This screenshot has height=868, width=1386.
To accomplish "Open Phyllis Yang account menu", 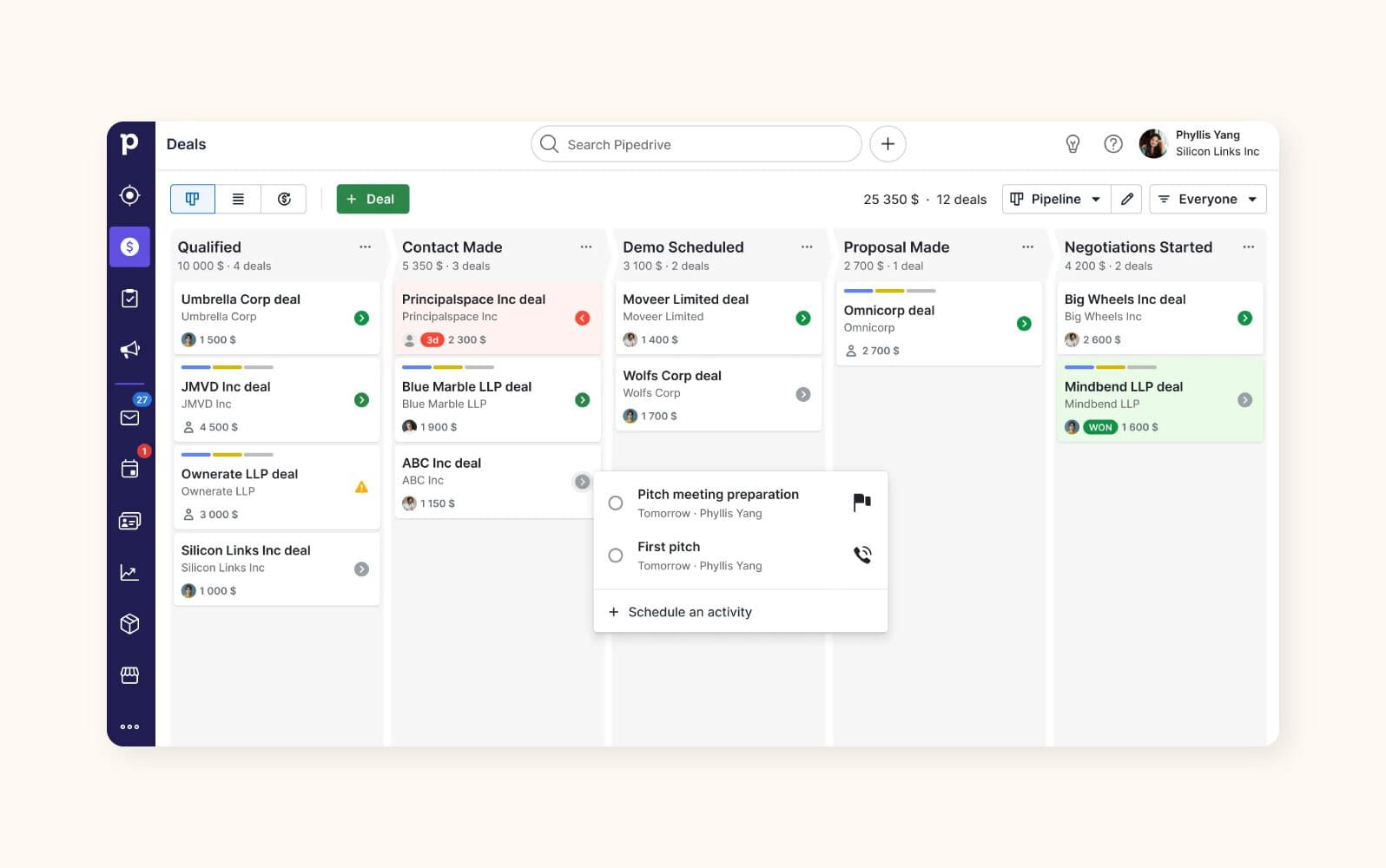I will (1200, 144).
